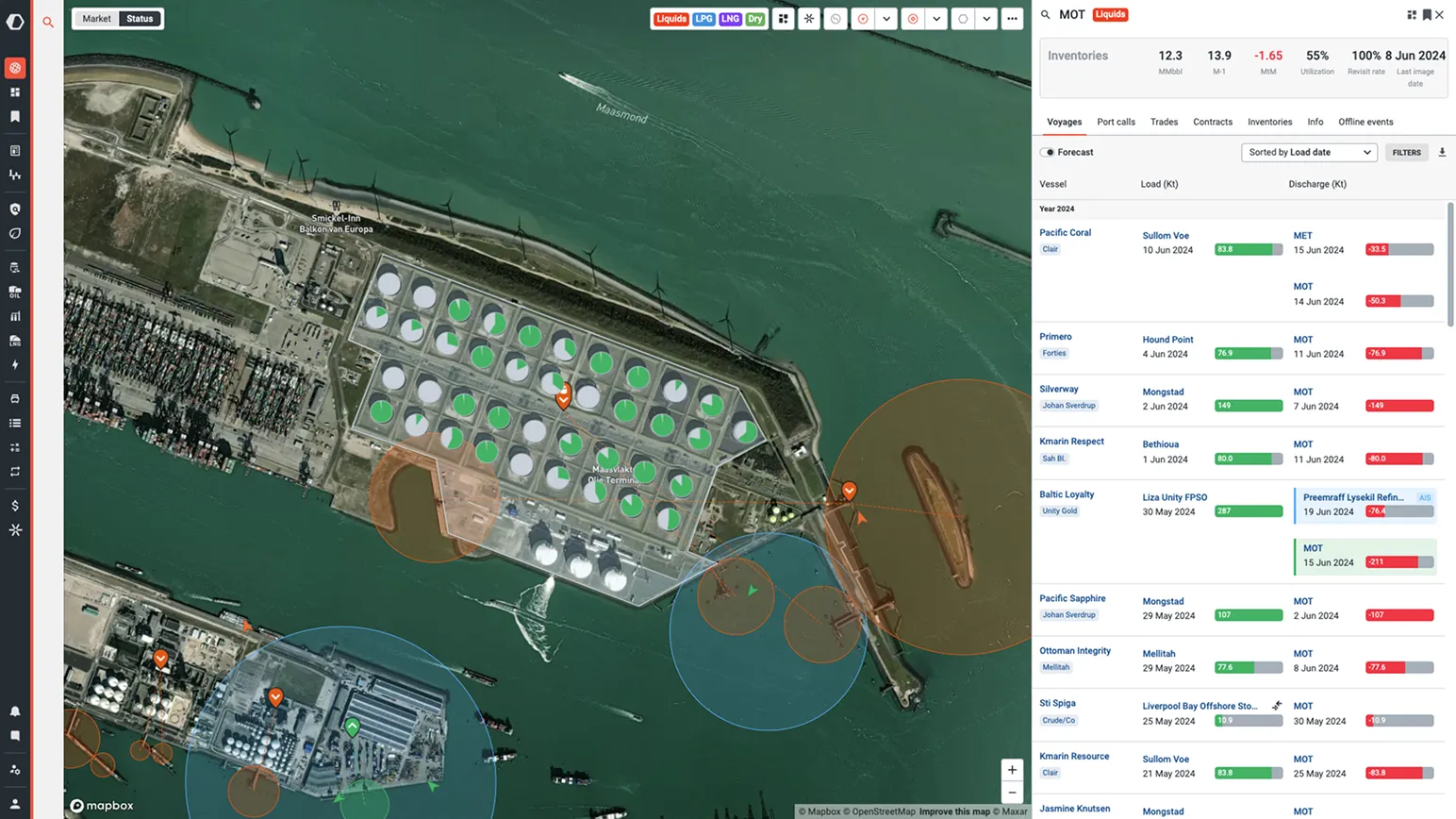1456x819 pixels.
Task: Open the chat message icon in sidebar
Action: tap(15, 735)
